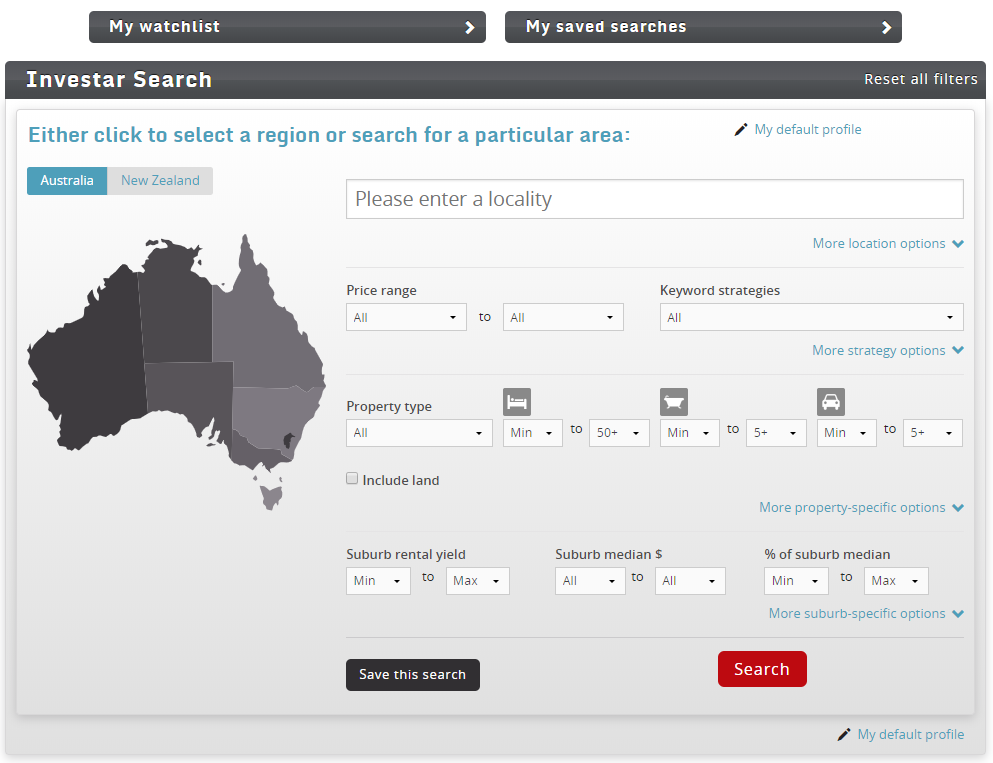This screenshot has width=993, height=763.
Task: Select the bedrooms icon above the Min dropdown
Action: click(517, 401)
